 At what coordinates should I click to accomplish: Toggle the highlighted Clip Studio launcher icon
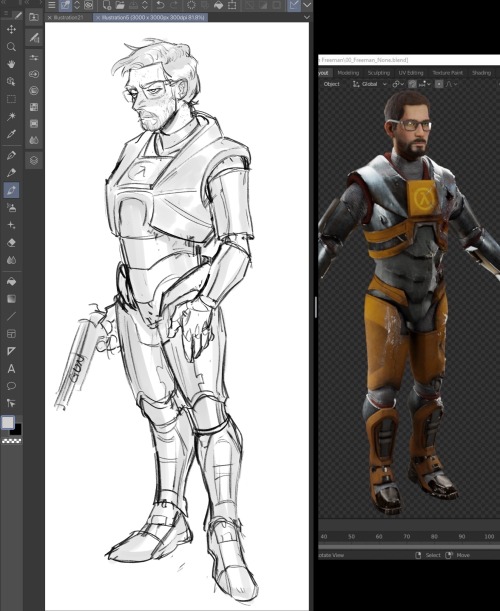coord(65,5)
